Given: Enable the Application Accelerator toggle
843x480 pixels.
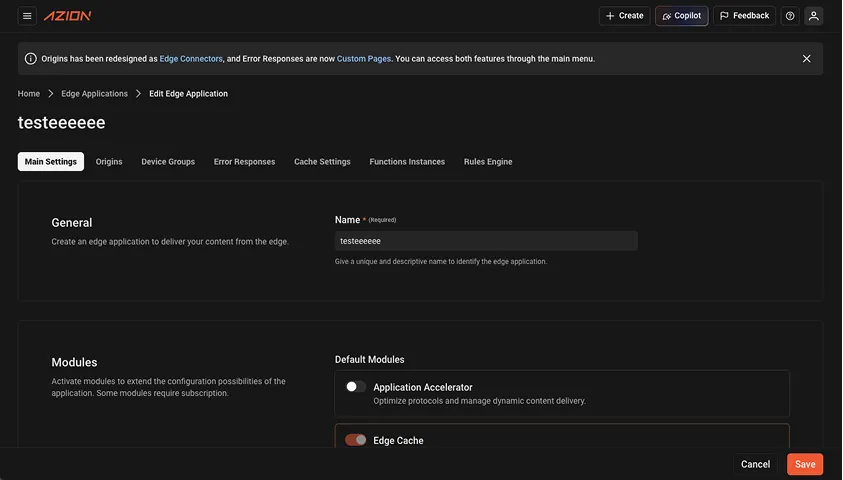Looking at the screenshot, I should pos(355,387).
